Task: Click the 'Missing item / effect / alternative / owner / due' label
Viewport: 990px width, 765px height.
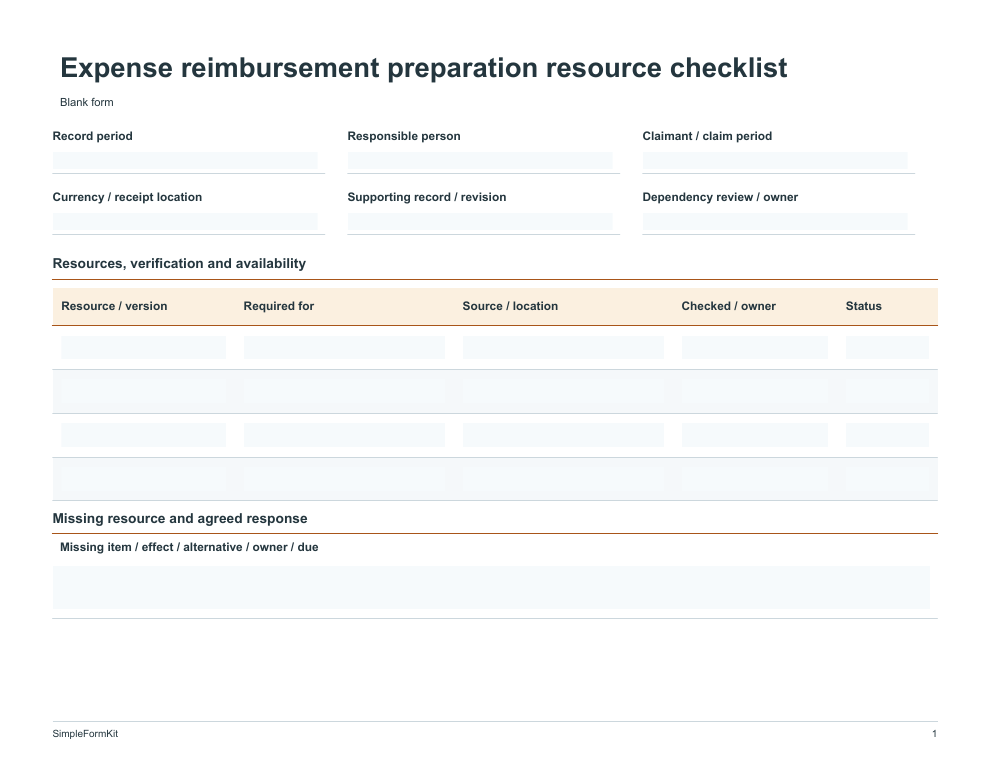Action: 189,547
